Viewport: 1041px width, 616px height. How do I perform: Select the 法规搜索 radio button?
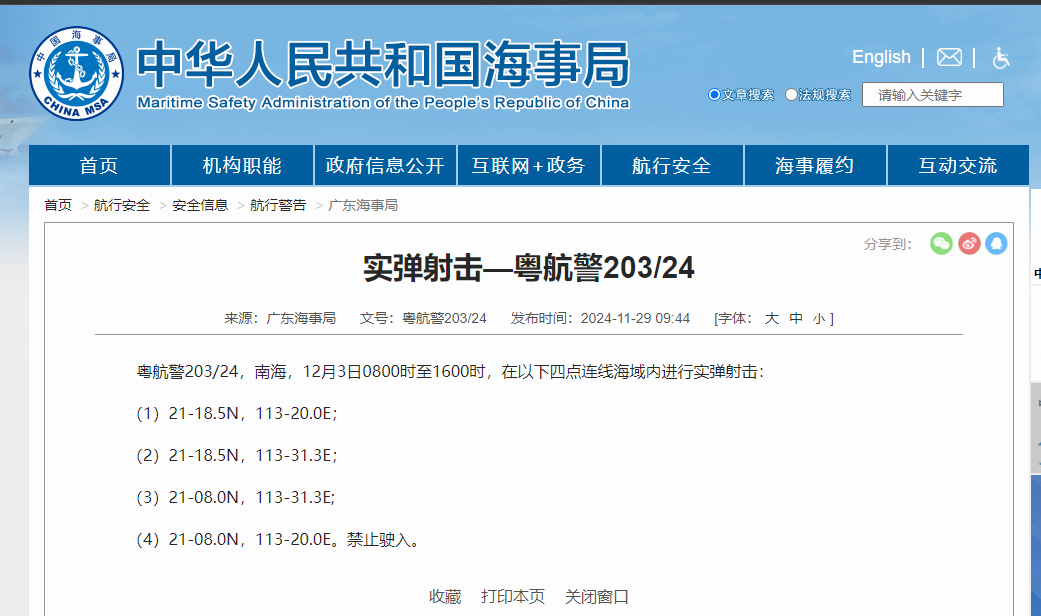[x=792, y=95]
